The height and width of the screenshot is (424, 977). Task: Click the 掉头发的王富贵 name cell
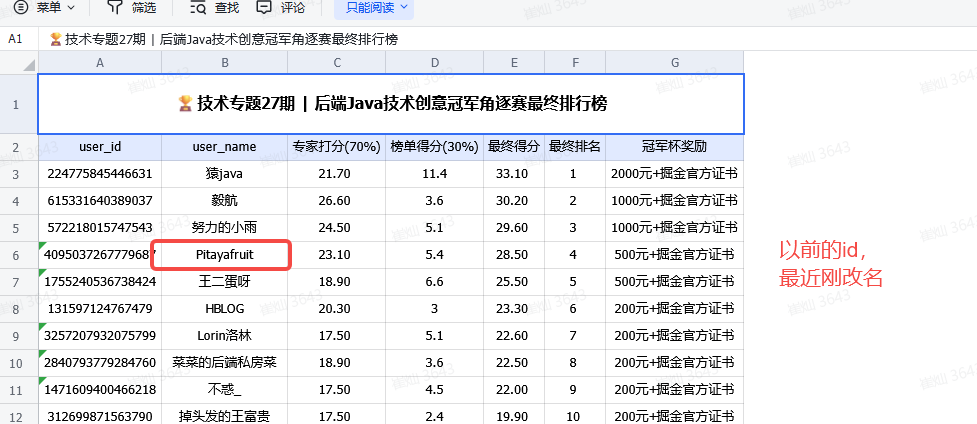[x=224, y=414]
